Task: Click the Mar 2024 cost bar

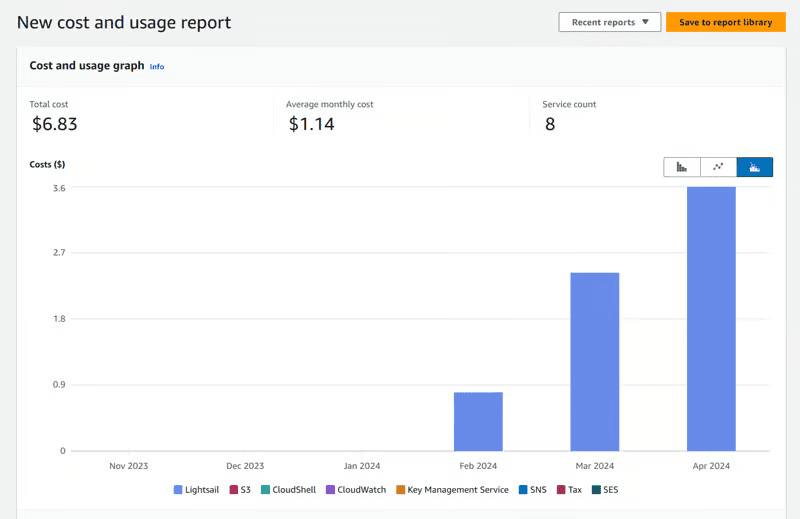Action: click(595, 362)
